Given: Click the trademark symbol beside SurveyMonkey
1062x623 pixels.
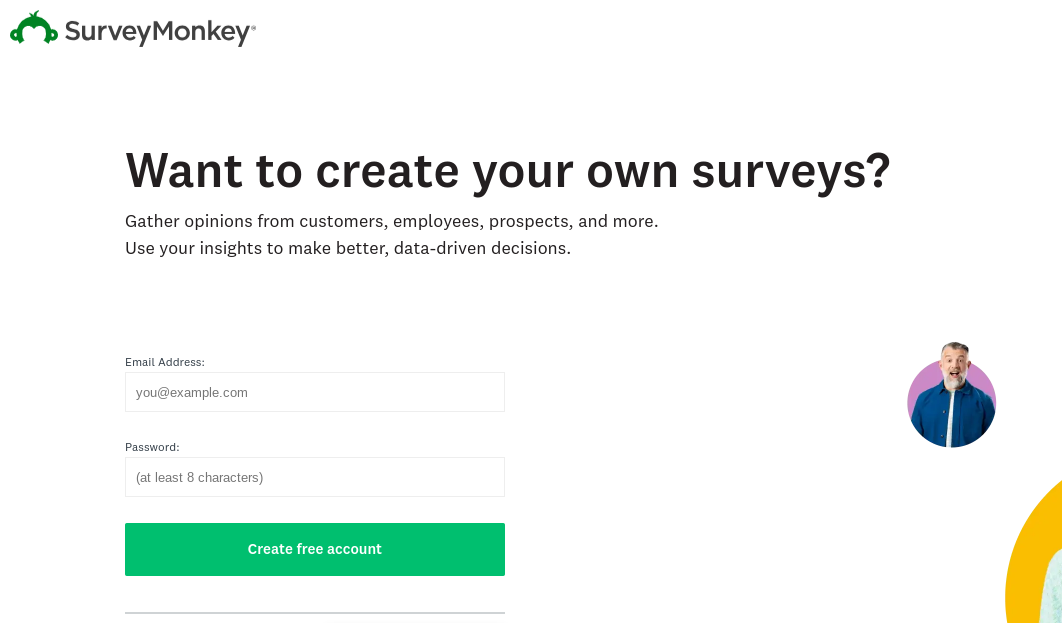Looking at the screenshot, I should click(x=254, y=29).
